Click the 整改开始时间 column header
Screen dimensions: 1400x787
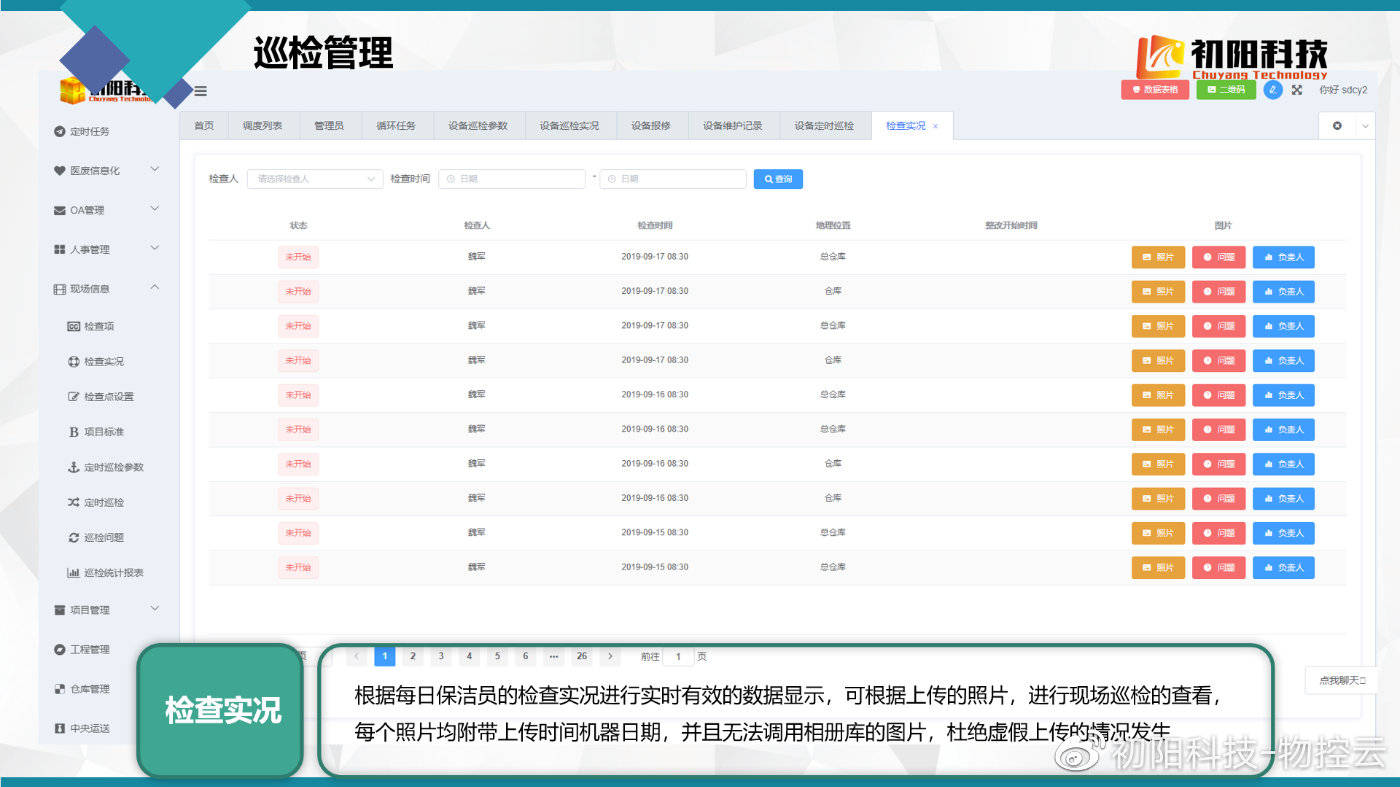coord(1011,225)
